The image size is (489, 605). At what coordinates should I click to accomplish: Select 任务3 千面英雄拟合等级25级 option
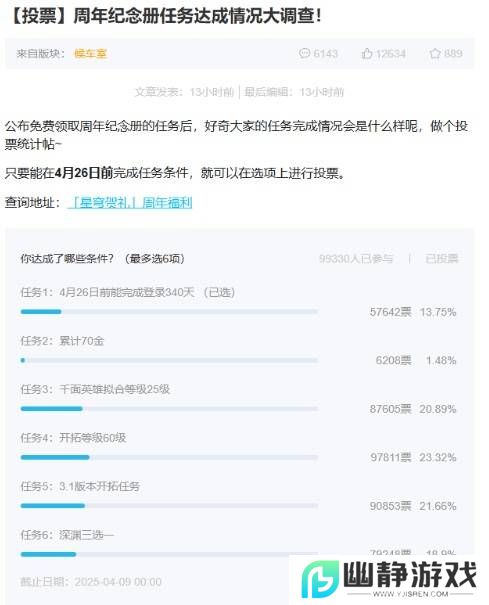tap(95, 389)
